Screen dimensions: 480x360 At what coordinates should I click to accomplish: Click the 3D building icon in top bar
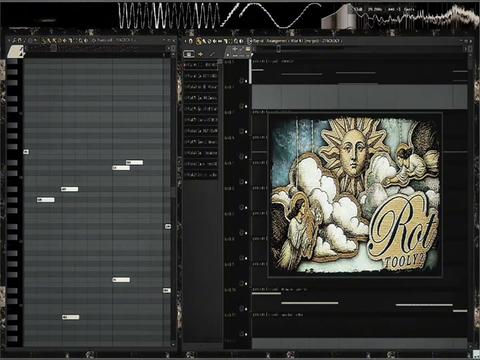point(339,17)
